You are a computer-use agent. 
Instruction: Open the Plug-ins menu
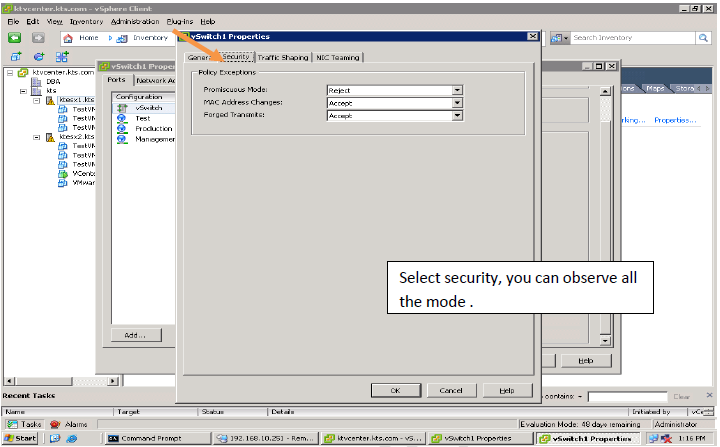(x=180, y=22)
